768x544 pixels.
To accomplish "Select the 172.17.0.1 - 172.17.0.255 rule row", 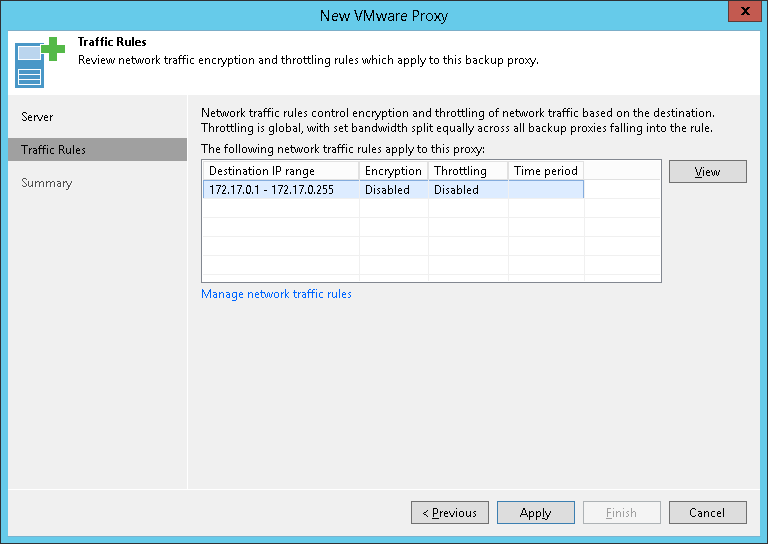I will 271,190.
